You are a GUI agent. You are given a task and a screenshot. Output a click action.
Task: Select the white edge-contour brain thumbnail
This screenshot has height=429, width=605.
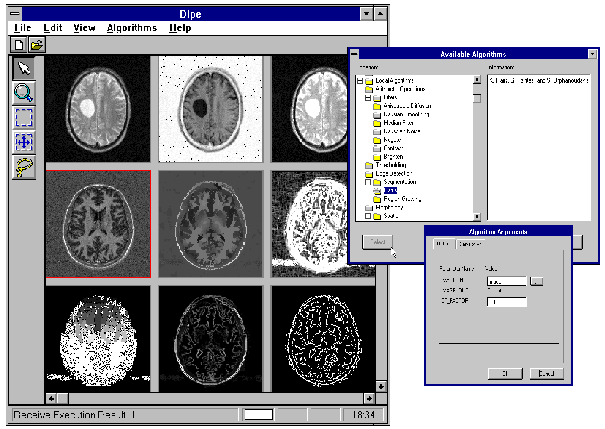tap(323, 339)
